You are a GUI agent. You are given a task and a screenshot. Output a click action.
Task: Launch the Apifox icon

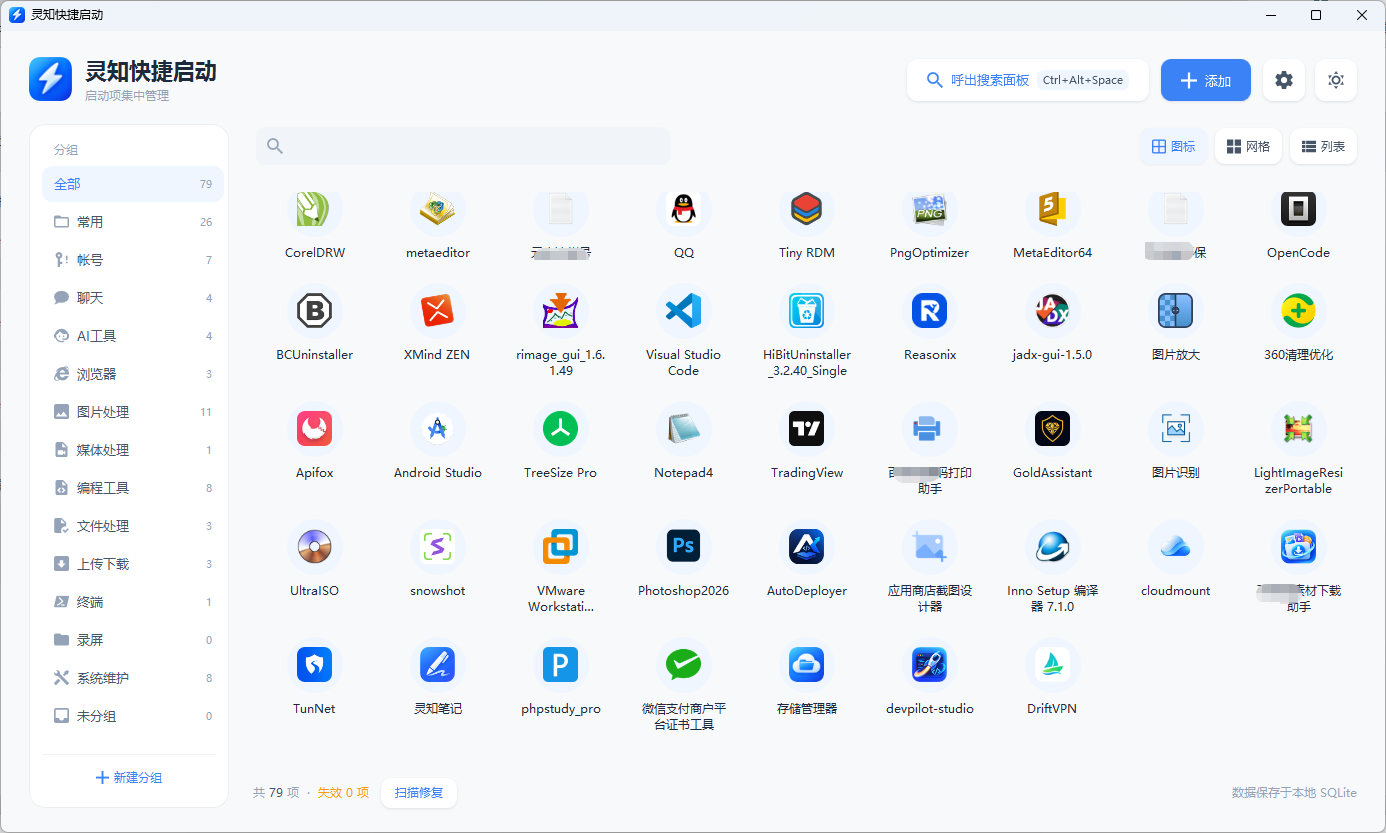315,430
